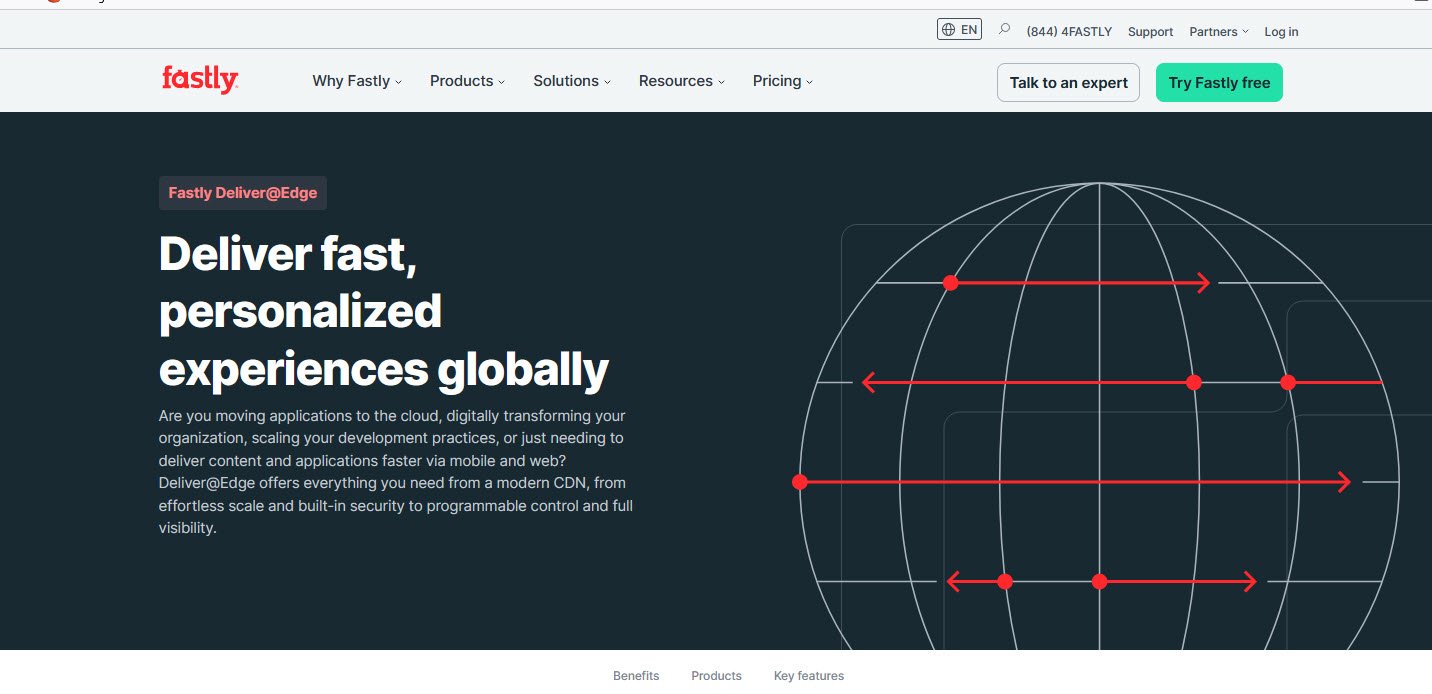Jump to the Products section tab below the hero
1432x694 pixels.
pyautogui.click(x=716, y=676)
